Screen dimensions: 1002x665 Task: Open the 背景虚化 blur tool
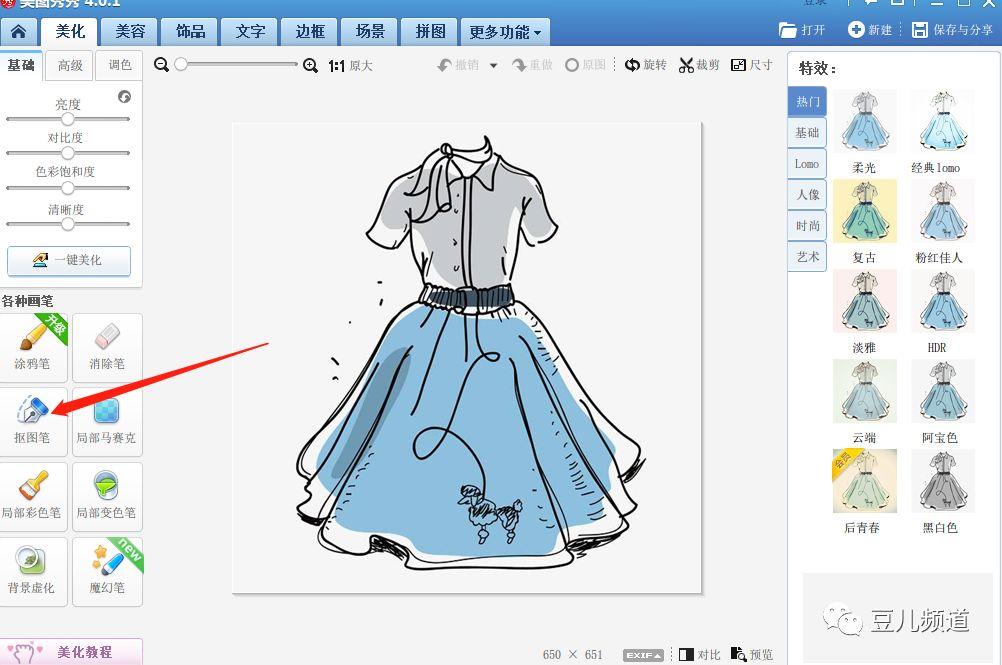(x=33, y=571)
